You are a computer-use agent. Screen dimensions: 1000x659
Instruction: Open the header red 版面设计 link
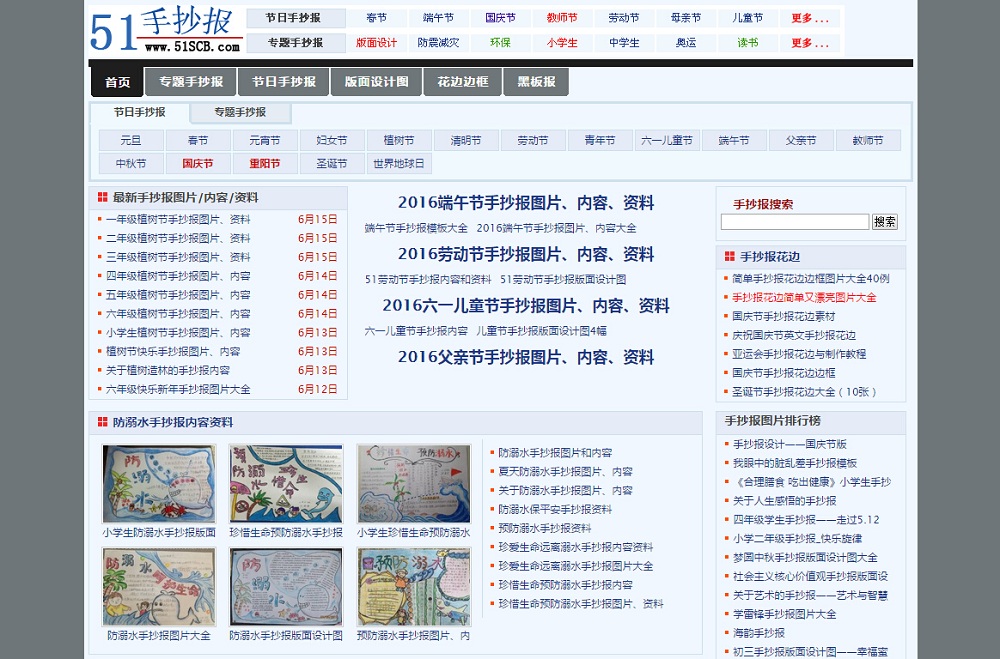coord(376,43)
